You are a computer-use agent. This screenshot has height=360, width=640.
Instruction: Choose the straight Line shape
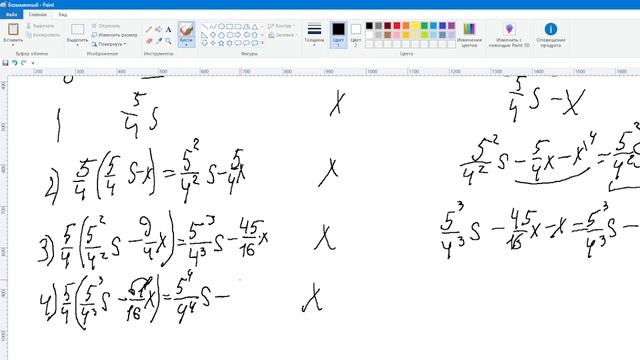[x=204, y=27]
